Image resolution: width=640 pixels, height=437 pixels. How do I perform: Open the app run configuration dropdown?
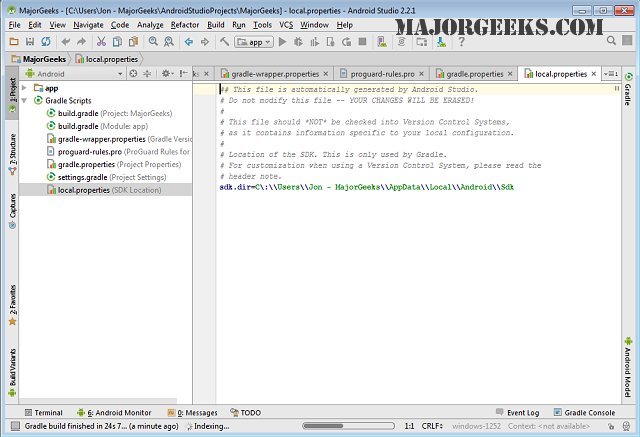click(254, 42)
